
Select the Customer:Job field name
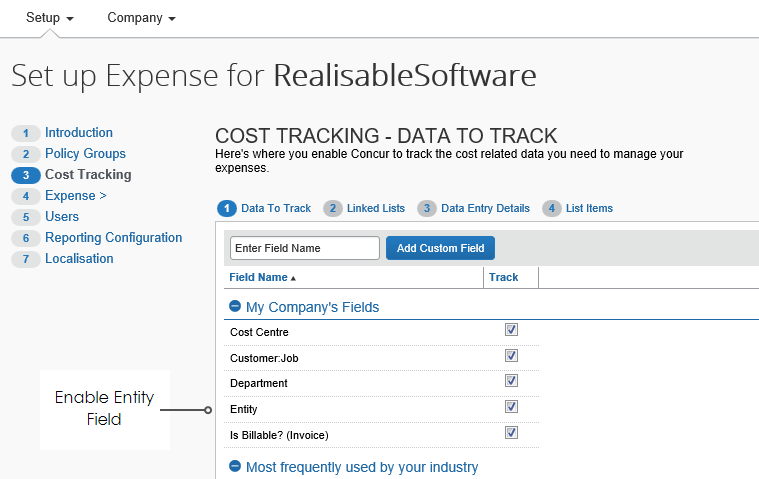pos(264,359)
